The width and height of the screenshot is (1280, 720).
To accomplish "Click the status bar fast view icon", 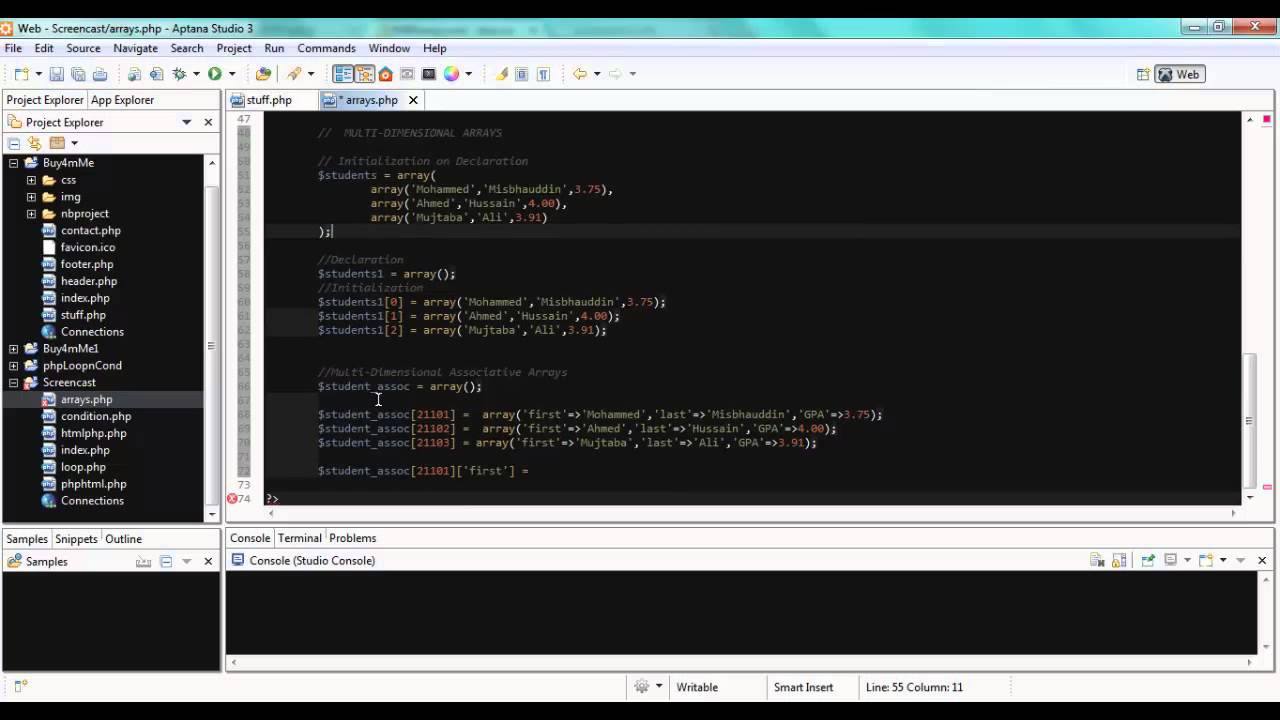I will click(21, 686).
